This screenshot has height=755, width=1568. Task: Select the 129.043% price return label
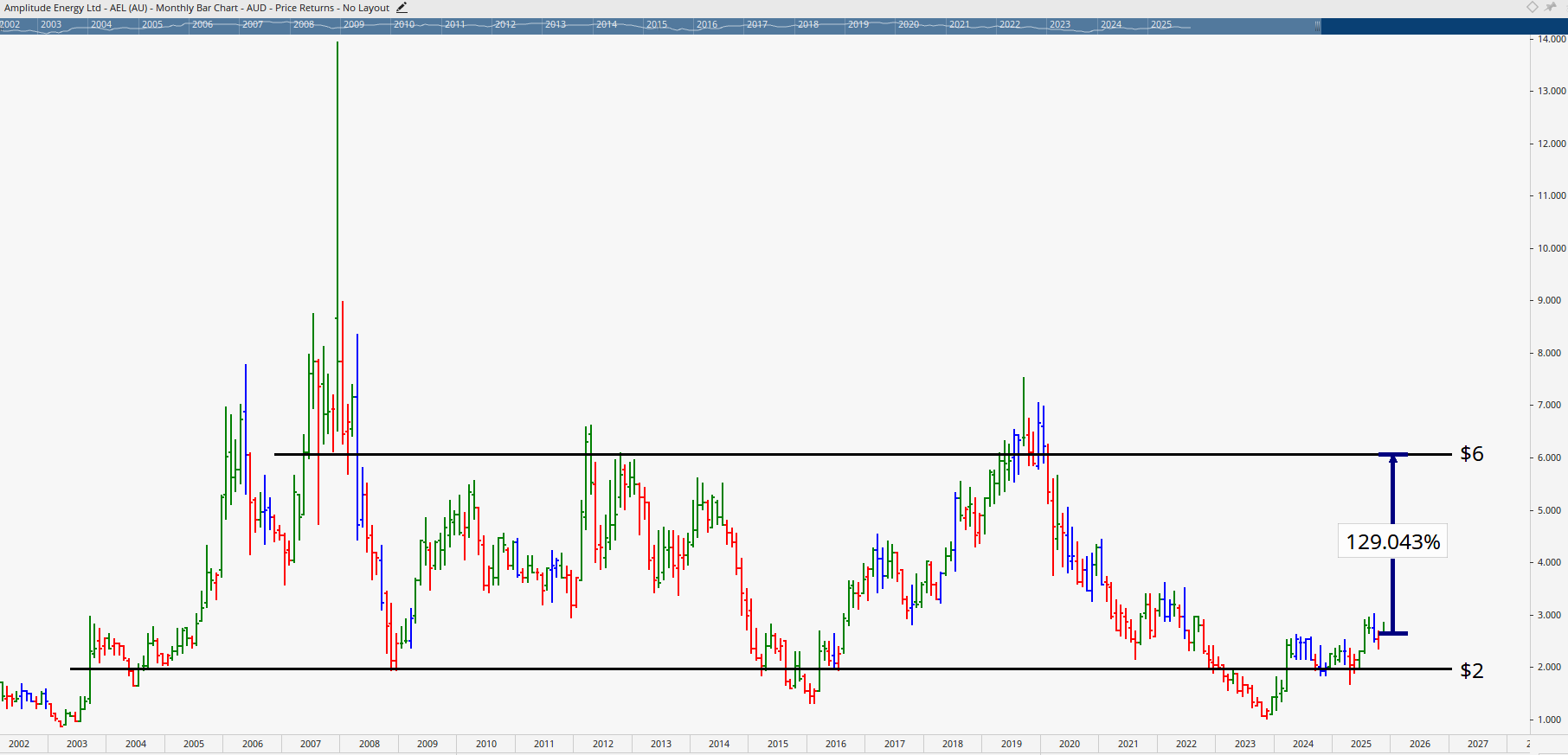[1392, 542]
